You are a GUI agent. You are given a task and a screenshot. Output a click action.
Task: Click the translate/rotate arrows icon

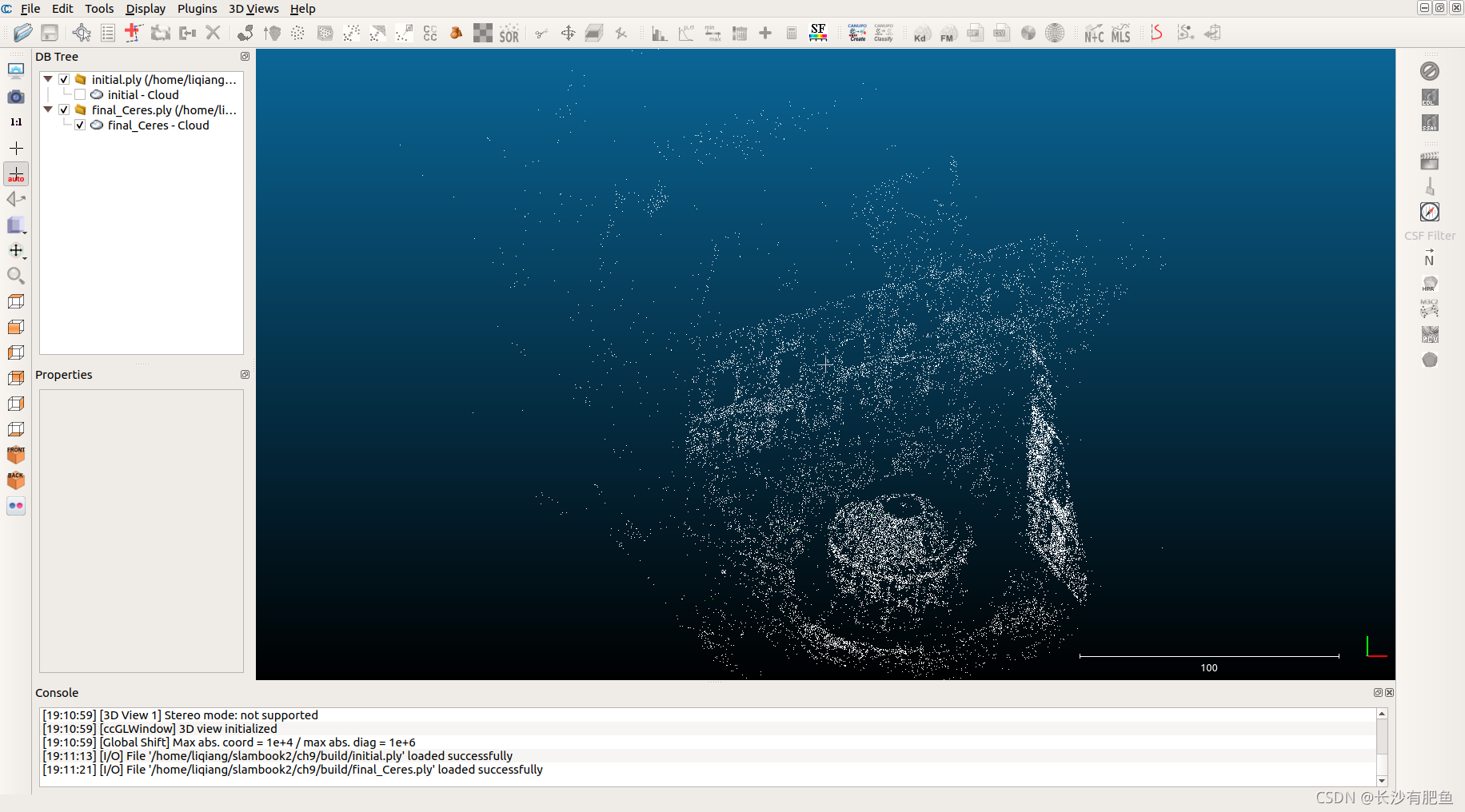coord(568,33)
